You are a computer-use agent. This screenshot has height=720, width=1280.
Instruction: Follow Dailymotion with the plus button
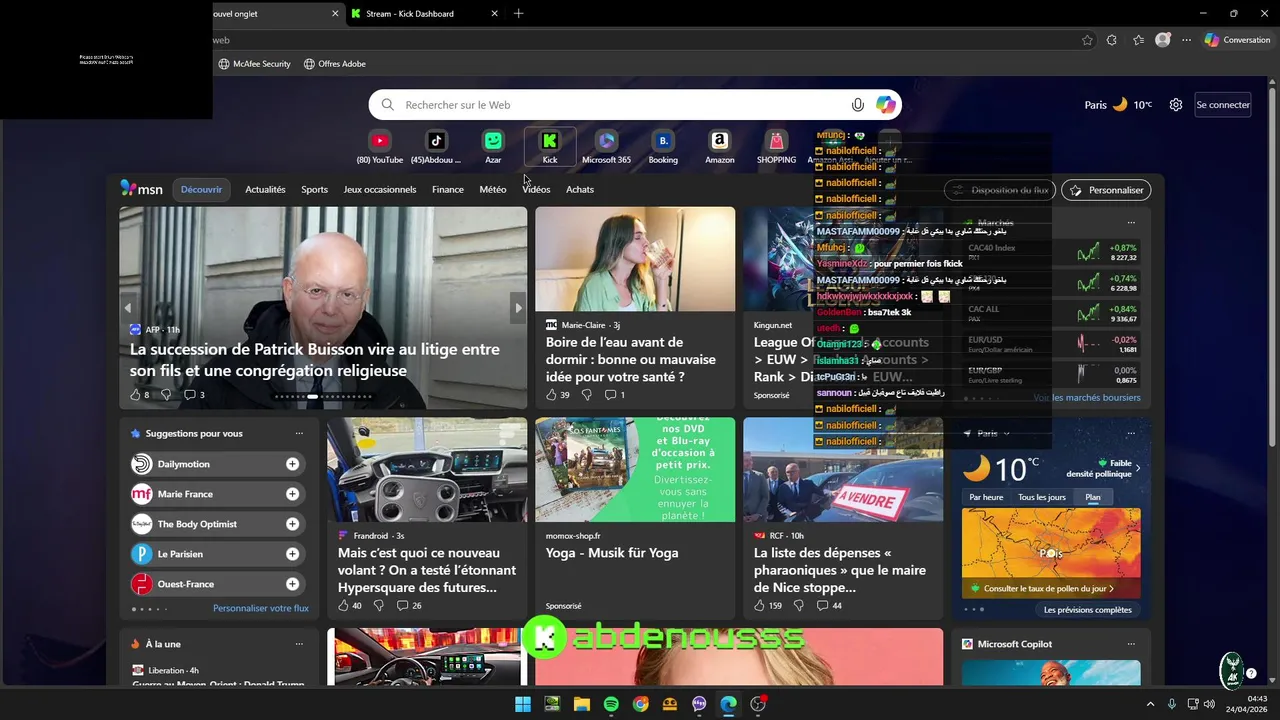pos(292,464)
